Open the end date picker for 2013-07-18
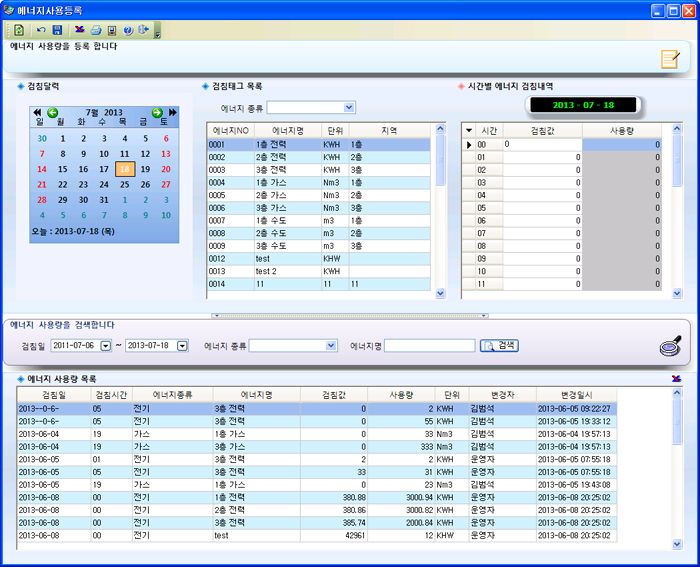The width and height of the screenshot is (700, 567). 182,346
